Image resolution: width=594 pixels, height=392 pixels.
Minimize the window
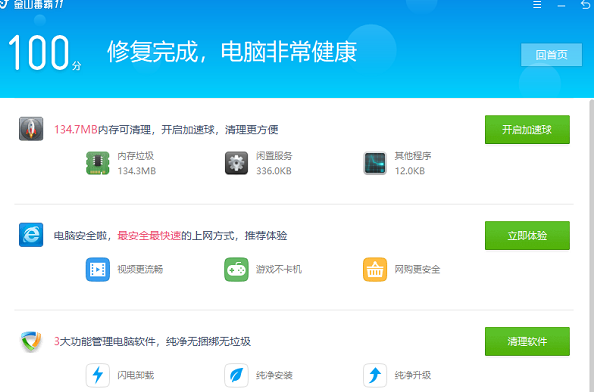(x=561, y=5)
